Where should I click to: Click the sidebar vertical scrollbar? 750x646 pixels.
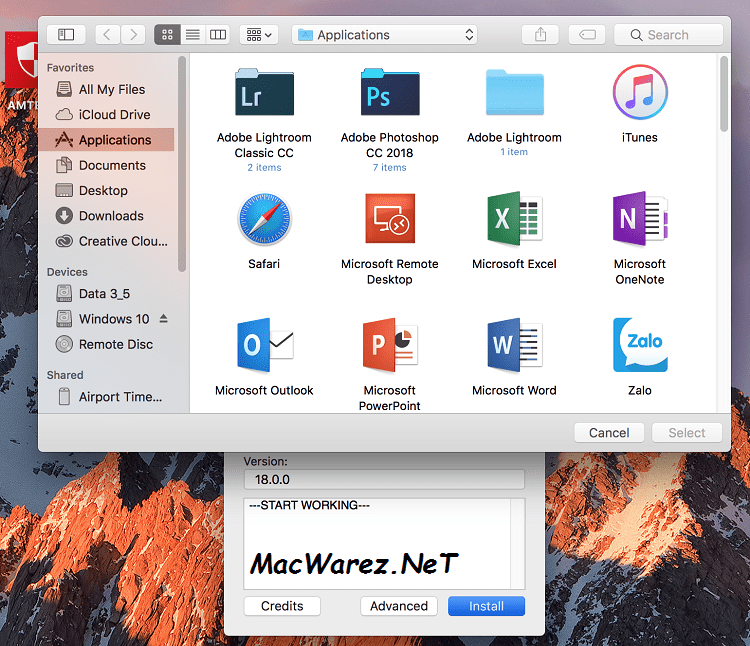pyautogui.click(x=182, y=164)
